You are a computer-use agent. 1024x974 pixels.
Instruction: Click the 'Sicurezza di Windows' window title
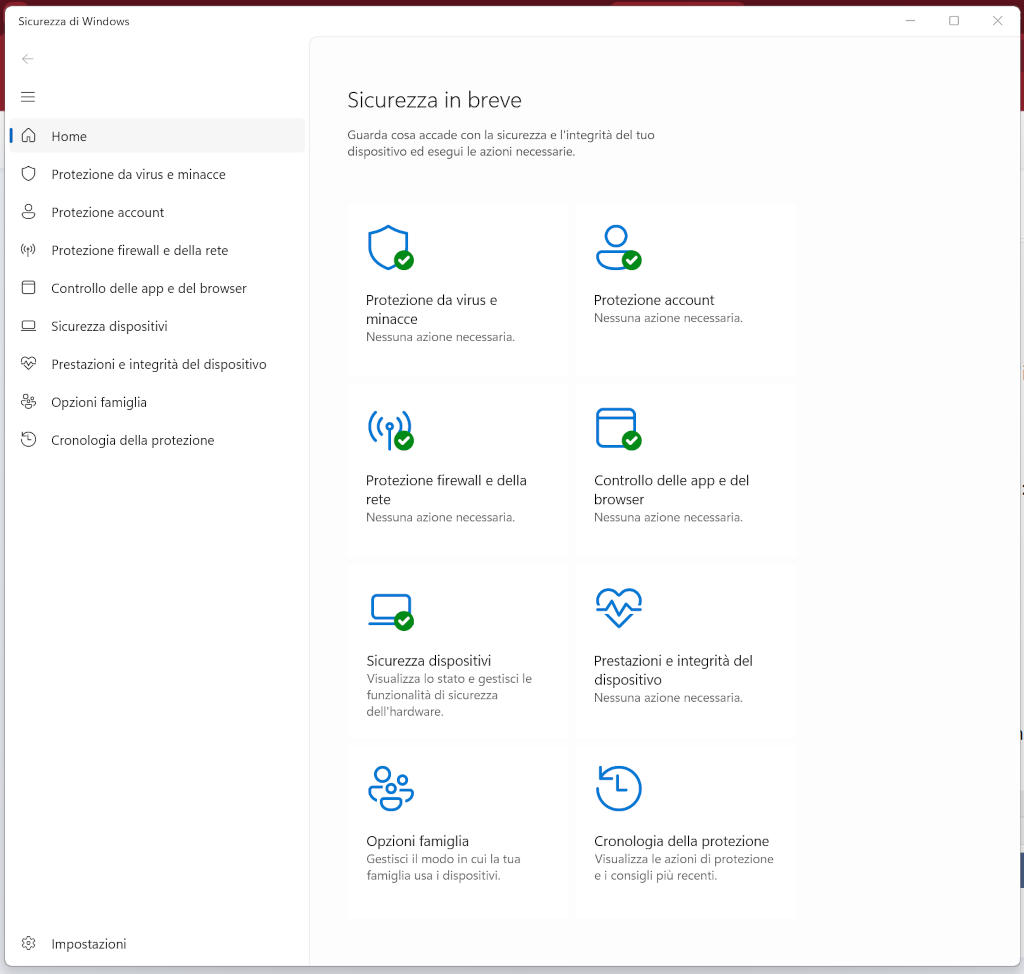(74, 22)
